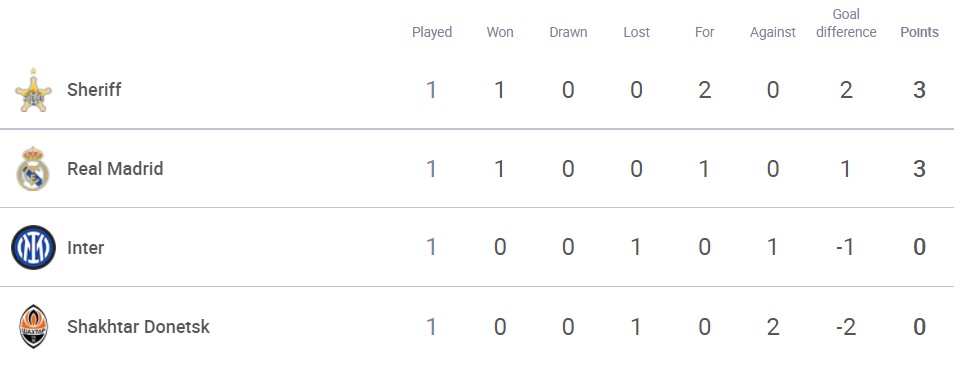Click the For goals column header
Viewport: 963px width, 368px height.
coord(704,32)
